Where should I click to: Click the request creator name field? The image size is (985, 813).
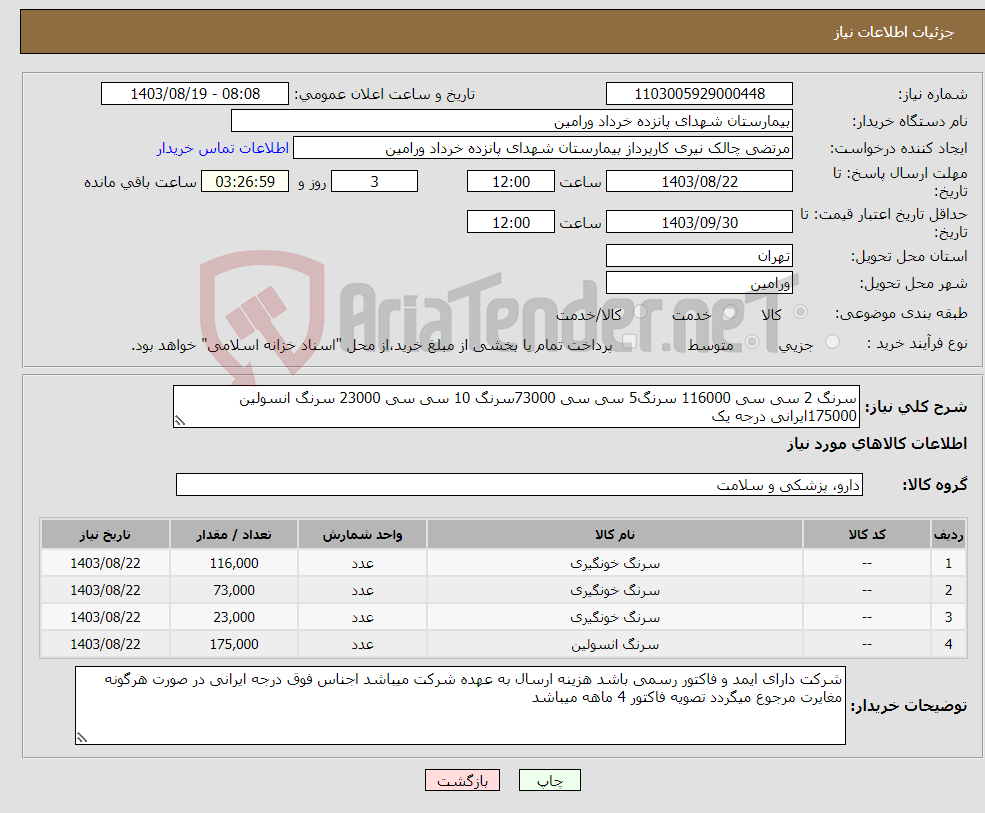click(543, 148)
